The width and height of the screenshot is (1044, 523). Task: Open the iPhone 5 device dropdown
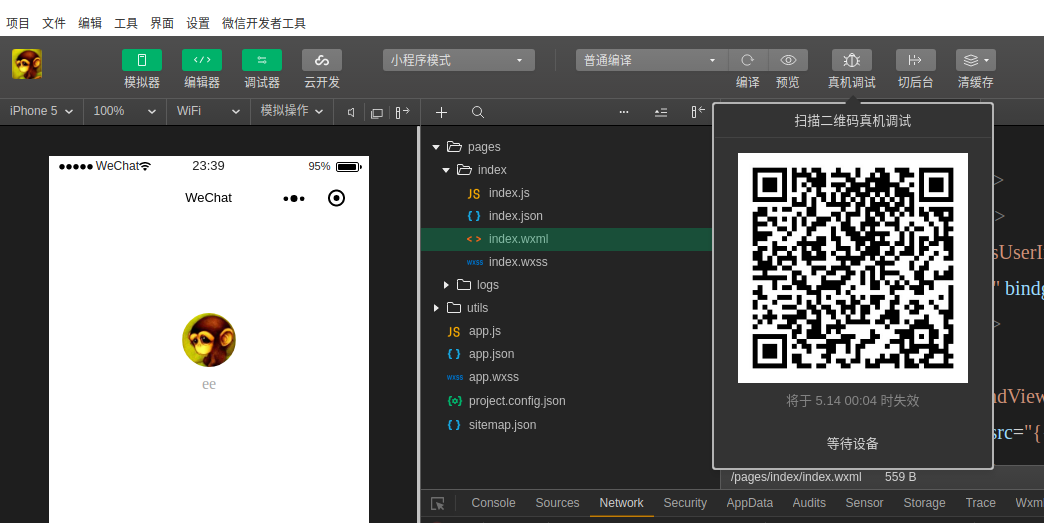coord(41,111)
